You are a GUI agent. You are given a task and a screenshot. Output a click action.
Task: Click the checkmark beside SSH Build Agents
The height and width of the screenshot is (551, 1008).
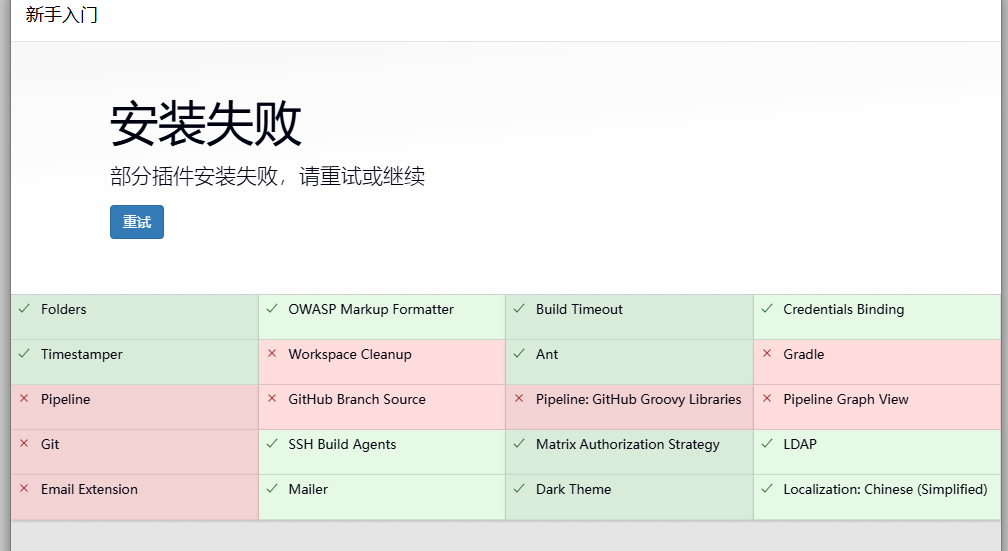[x=272, y=444]
